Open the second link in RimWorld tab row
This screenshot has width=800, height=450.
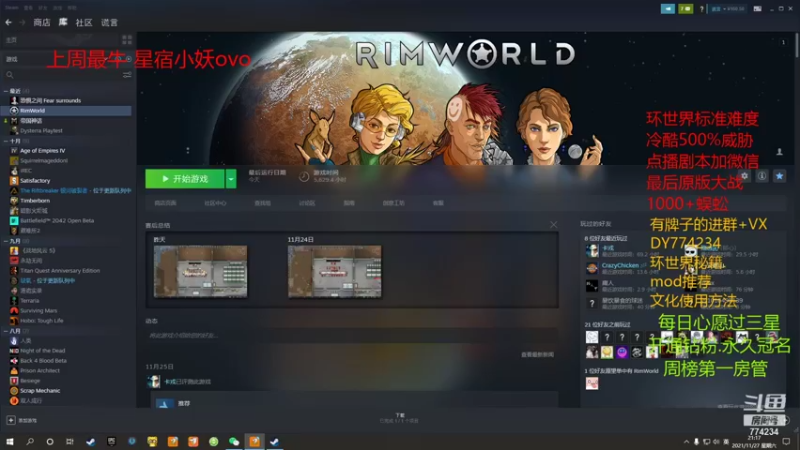215,203
